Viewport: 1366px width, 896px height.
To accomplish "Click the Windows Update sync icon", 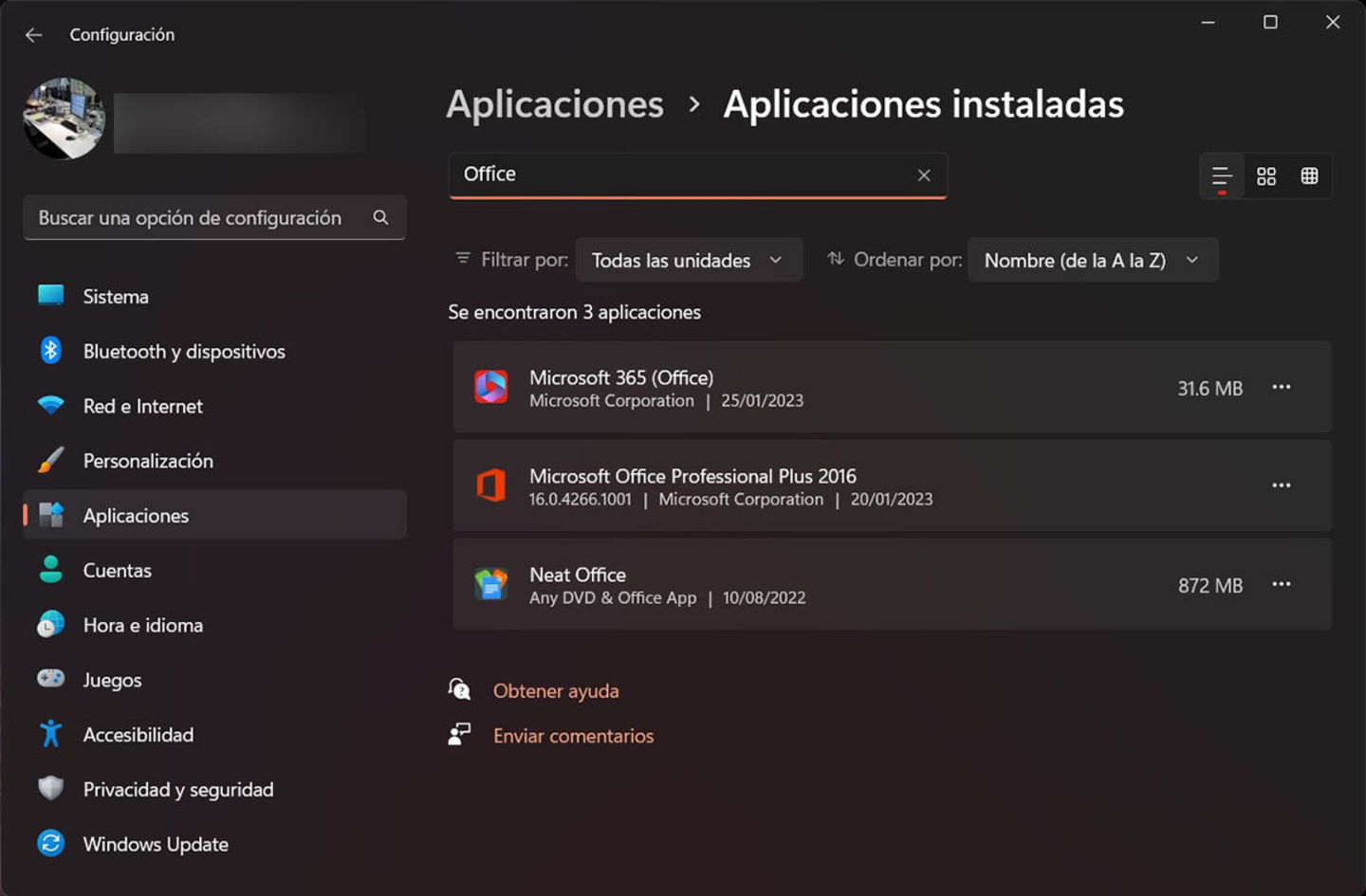I will (51, 843).
